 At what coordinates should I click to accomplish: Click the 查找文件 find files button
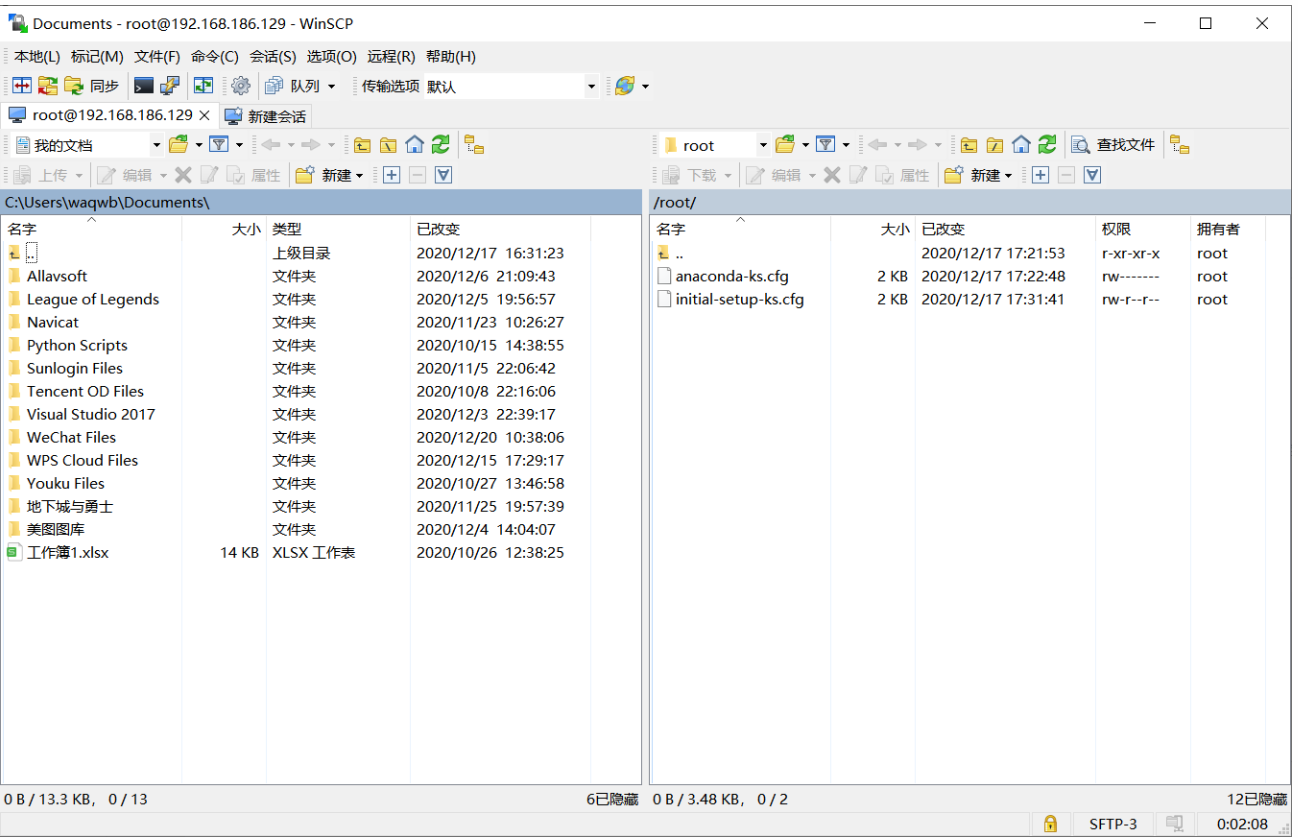pos(1114,145)
